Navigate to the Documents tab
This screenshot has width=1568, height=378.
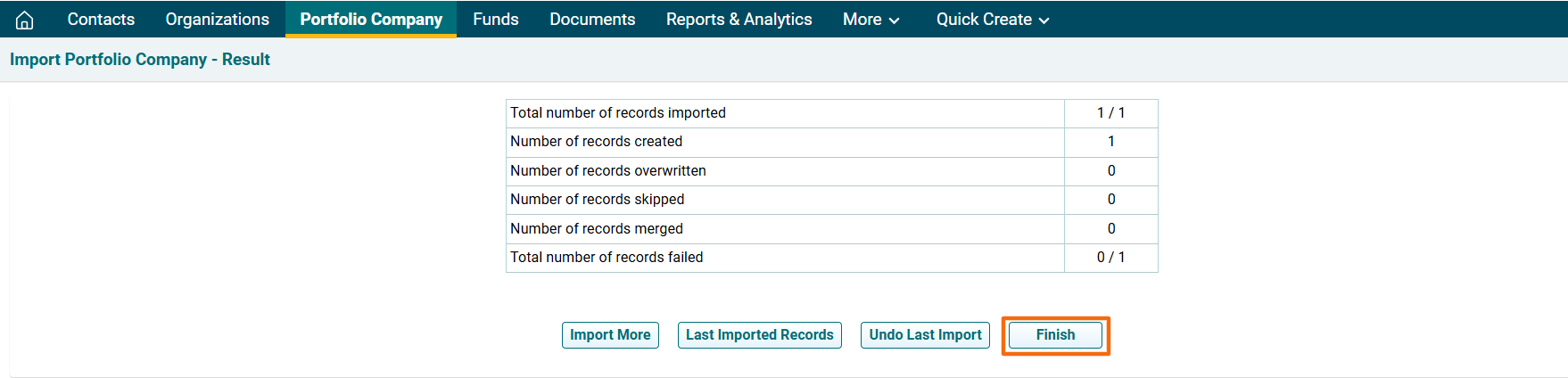[x=592, y=20]
